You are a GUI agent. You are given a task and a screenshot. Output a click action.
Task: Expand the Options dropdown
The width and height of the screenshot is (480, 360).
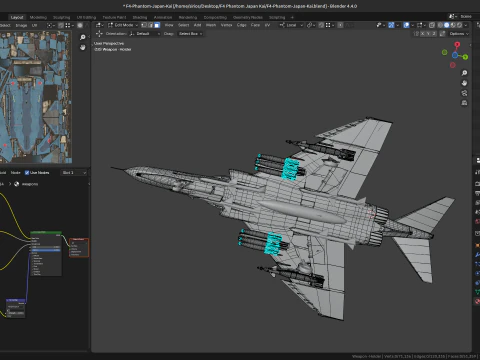tap(459, 34)
